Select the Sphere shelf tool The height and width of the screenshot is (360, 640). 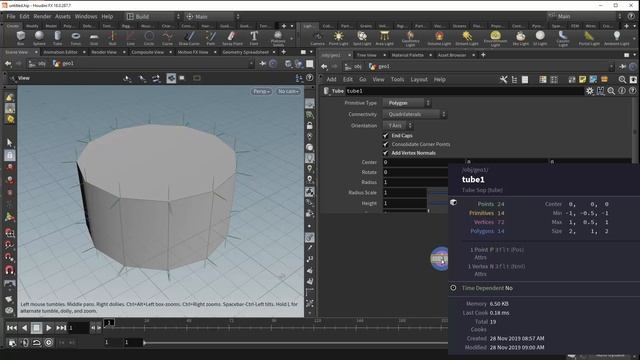pyautogui.click(x=39, y=38)
